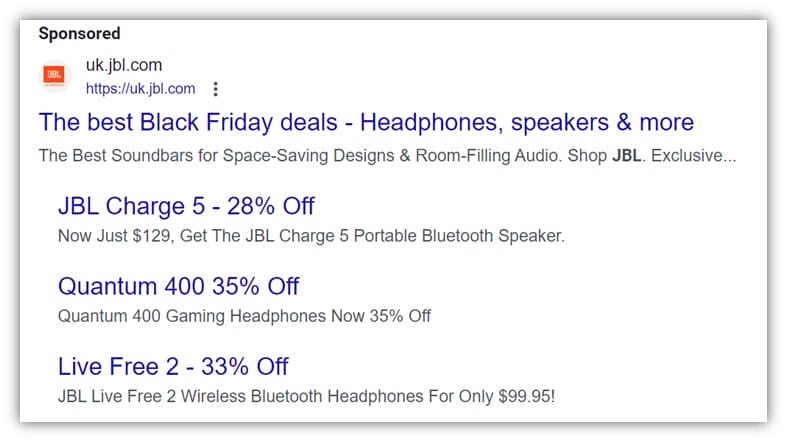Open the JBL Charge 5 - 28% Off sitelink
The height and width of the screenshot is (442, 787).
pyautogui.click(x=186, y=206)
